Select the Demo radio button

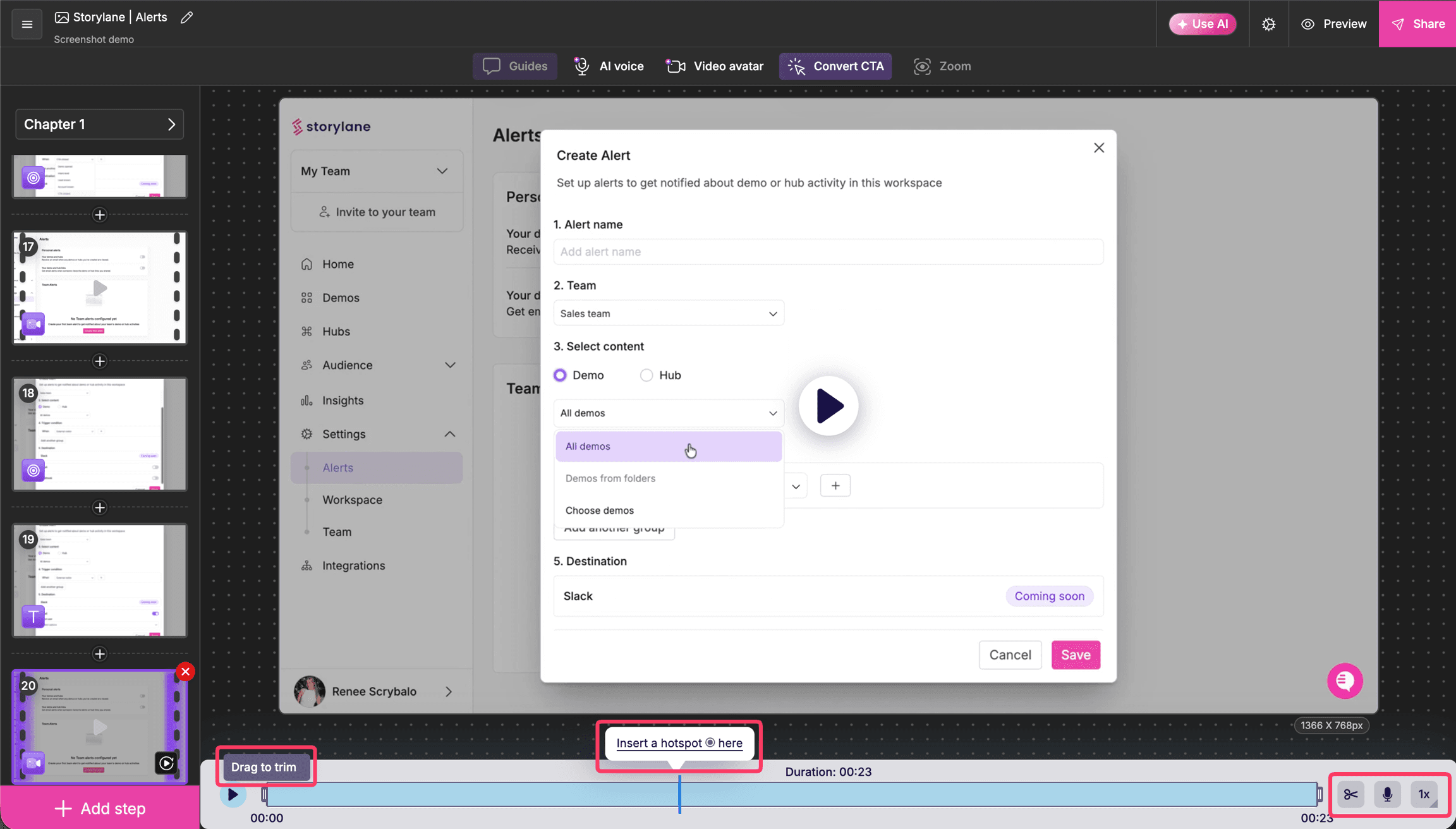559,375
